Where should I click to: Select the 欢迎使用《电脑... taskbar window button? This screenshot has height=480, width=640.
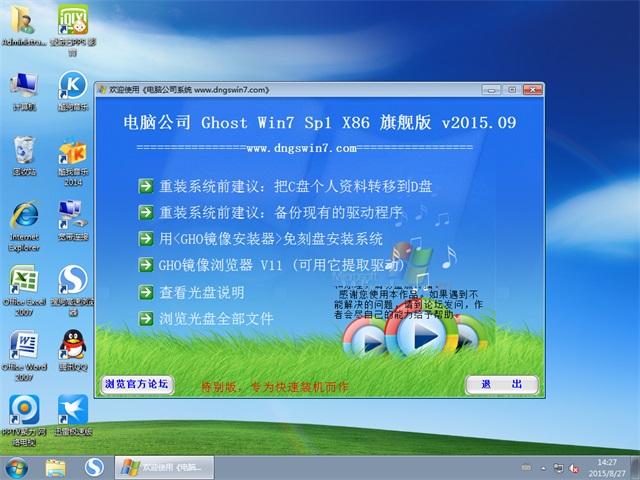164,468
